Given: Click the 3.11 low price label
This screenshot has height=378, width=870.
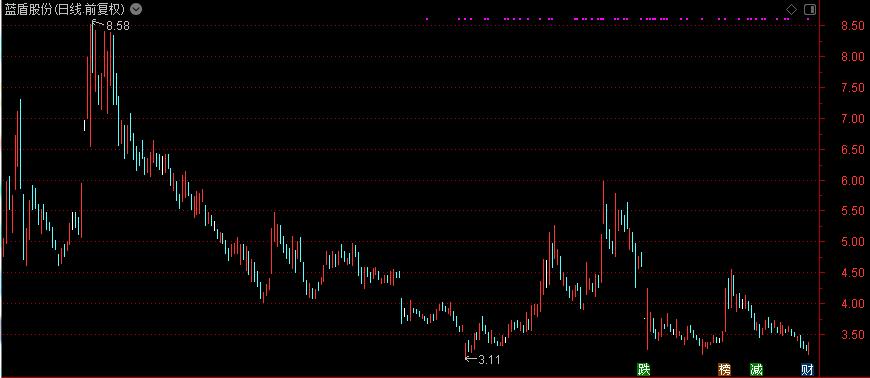Looking at the screenshot, I should (489, 360).
